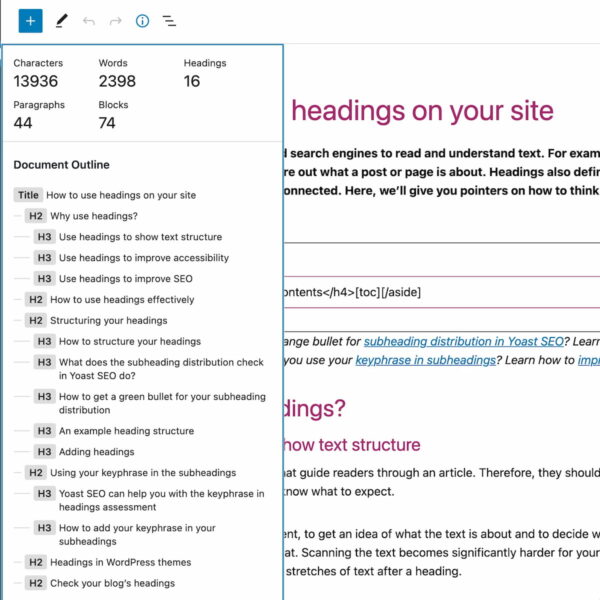The image size is (600, 600).
Task: Jump to Title 'How to use headings on your site'
Action: 105,195
